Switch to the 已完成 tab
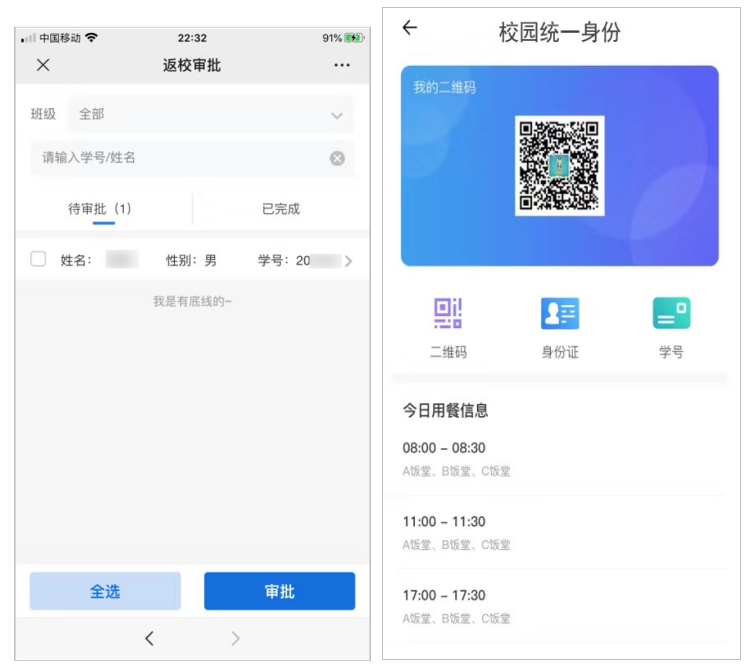751x670 pixels. [x=281, y=209]
